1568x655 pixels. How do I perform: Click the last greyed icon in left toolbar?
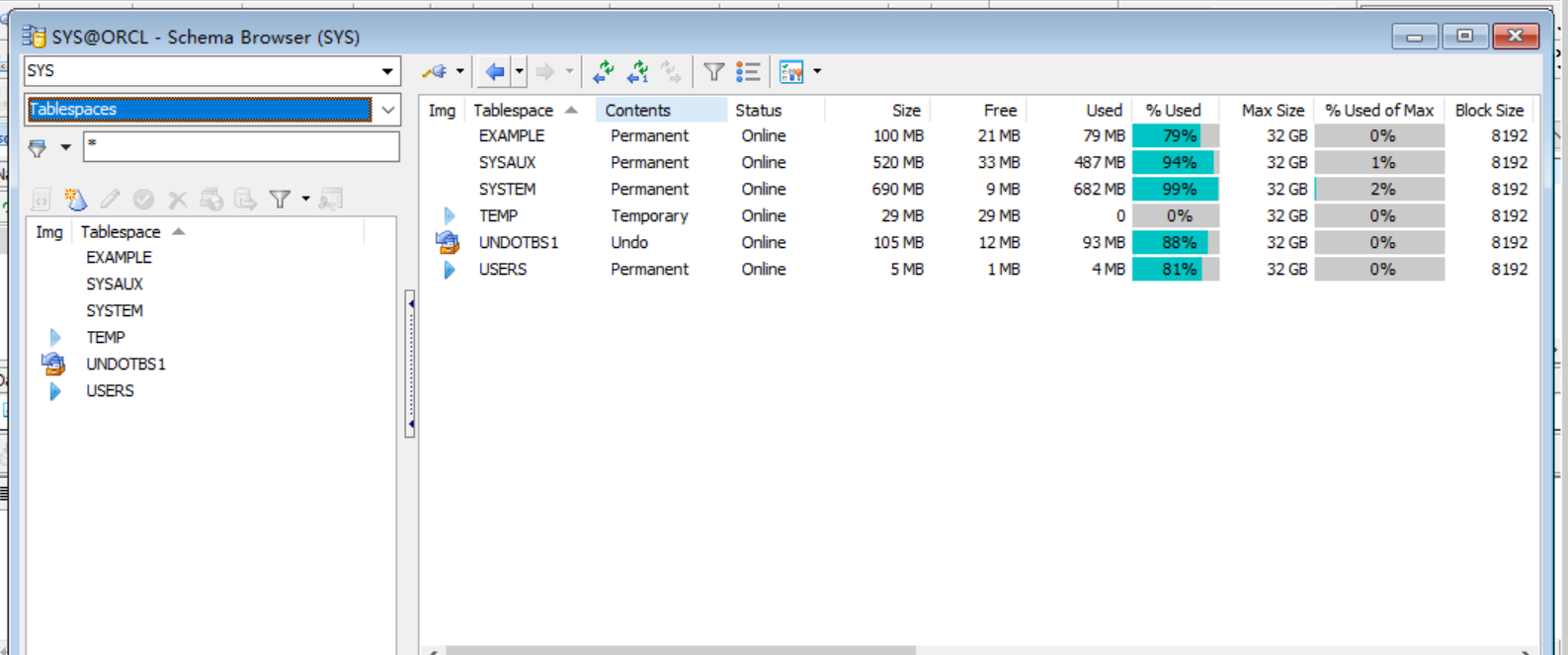[x=331, y=200]
